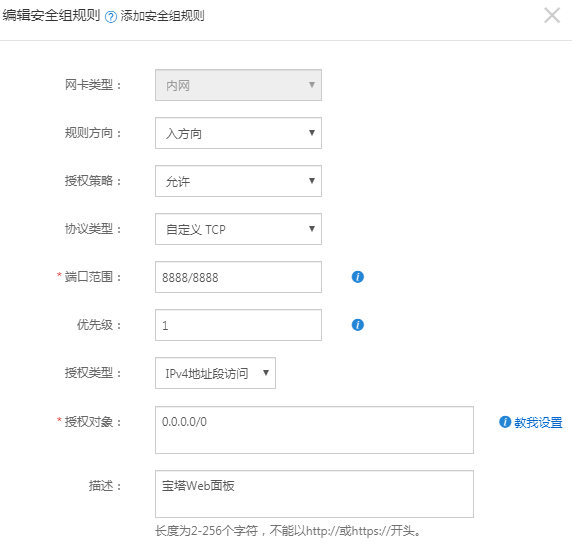The width and height of the screenshot is (572, 550).
Task: Click the info icon before 教我设置
Action: [505, 422]
